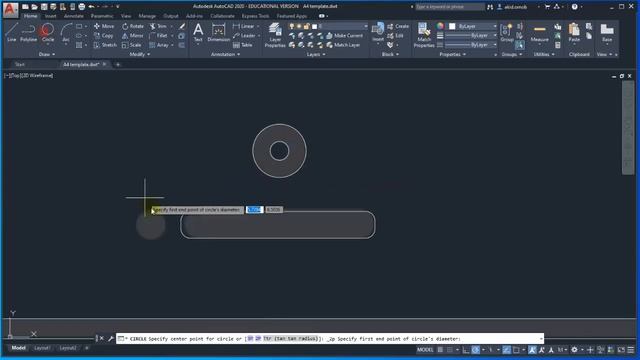Click the command line input
Viewport: 640px width, 360px height.
coord(330,339)
